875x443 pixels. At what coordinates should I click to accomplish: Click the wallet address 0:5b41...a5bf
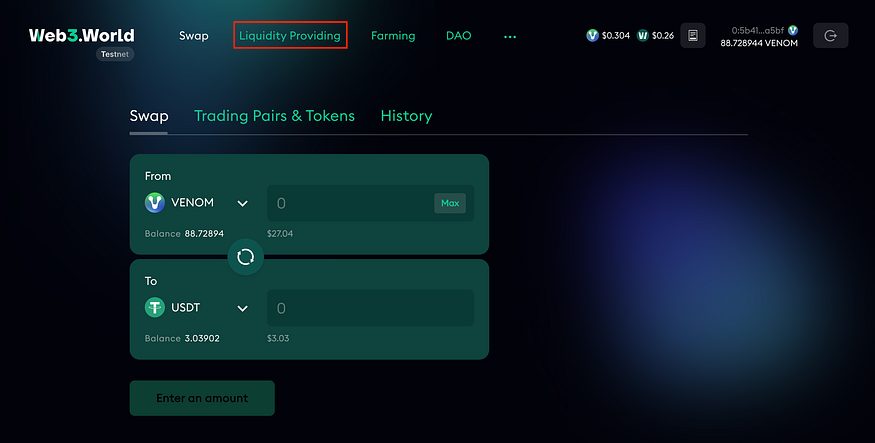(757, 31)
